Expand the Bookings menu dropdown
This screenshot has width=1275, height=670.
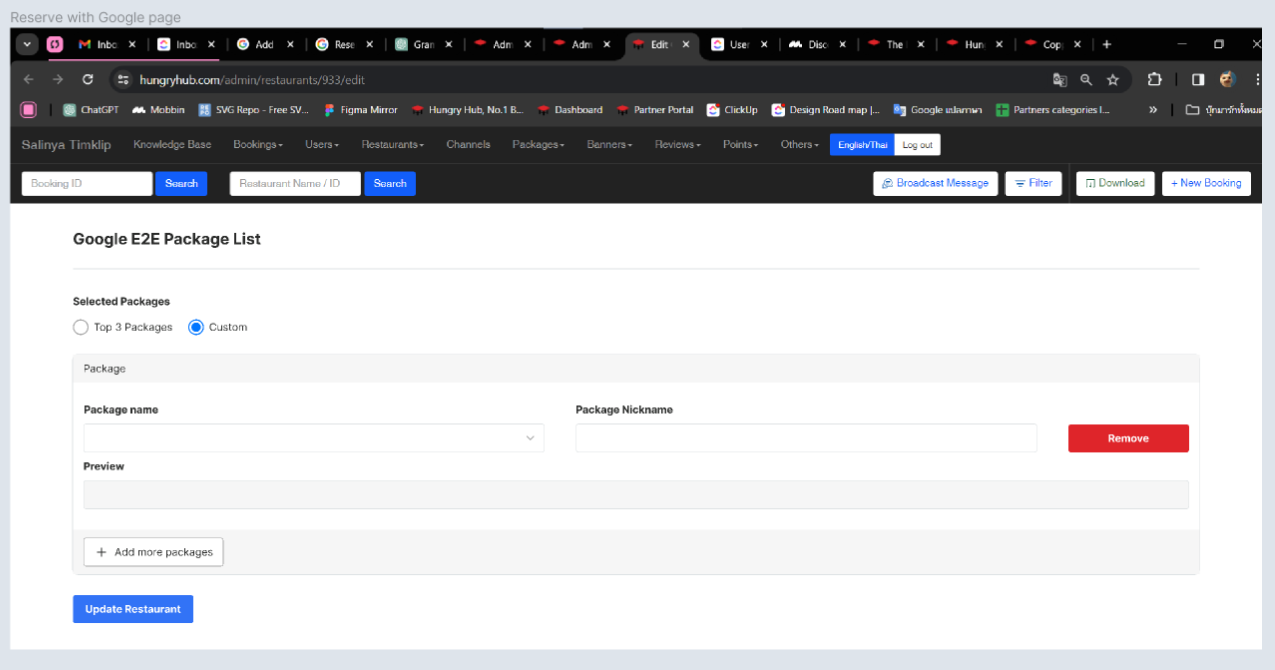click(258, 145)
